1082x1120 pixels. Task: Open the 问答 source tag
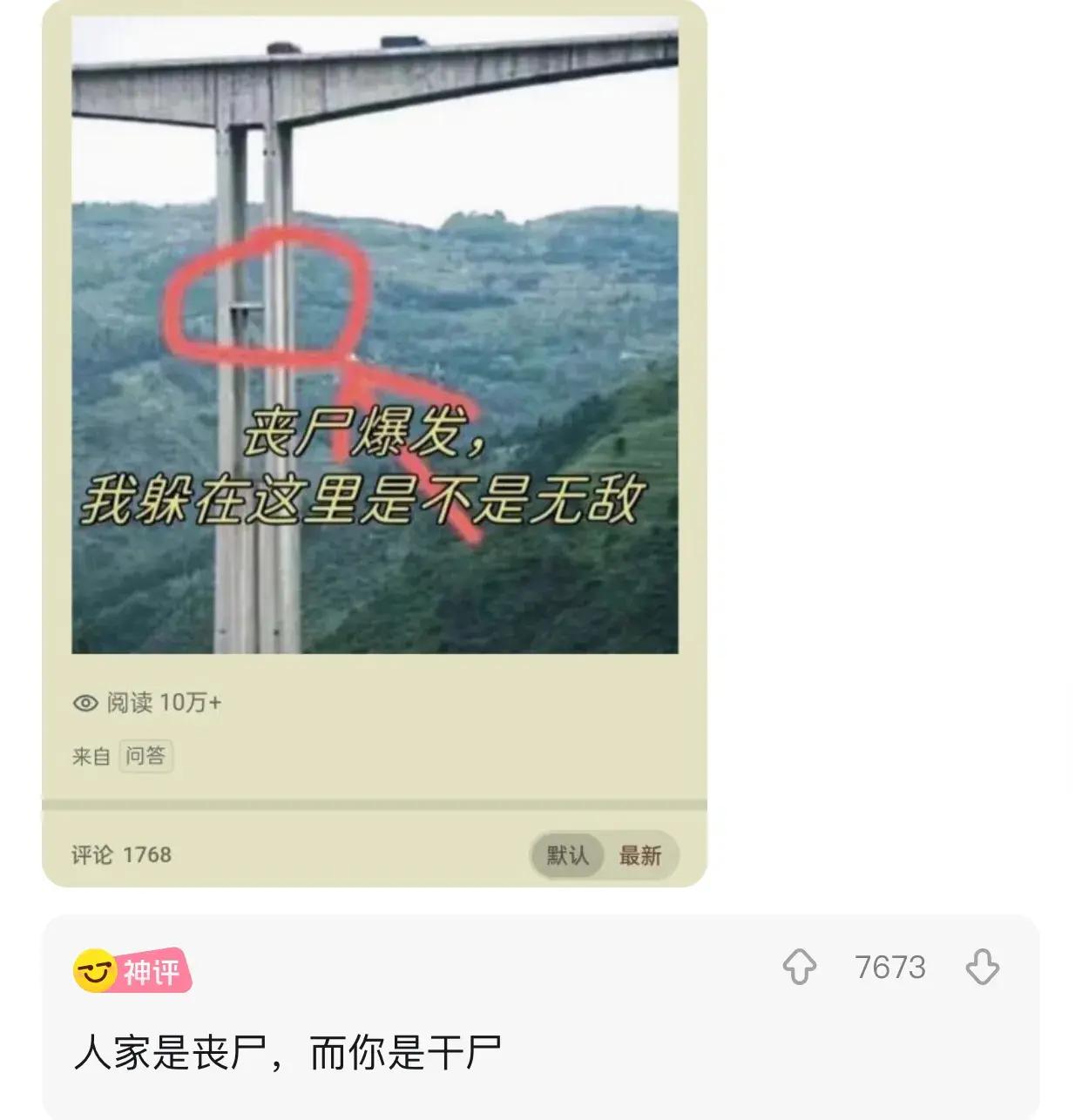point(145,756)
